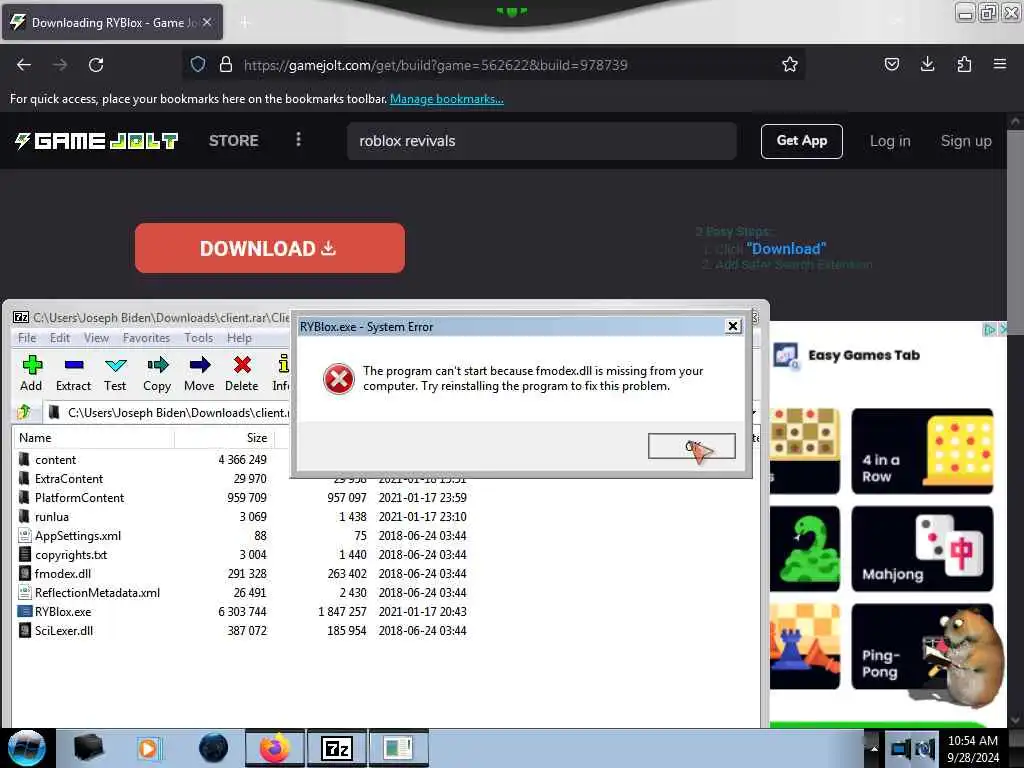Open the Windows Start button
This screenshot has width=1024, height=768.
(x=26, y=748)
